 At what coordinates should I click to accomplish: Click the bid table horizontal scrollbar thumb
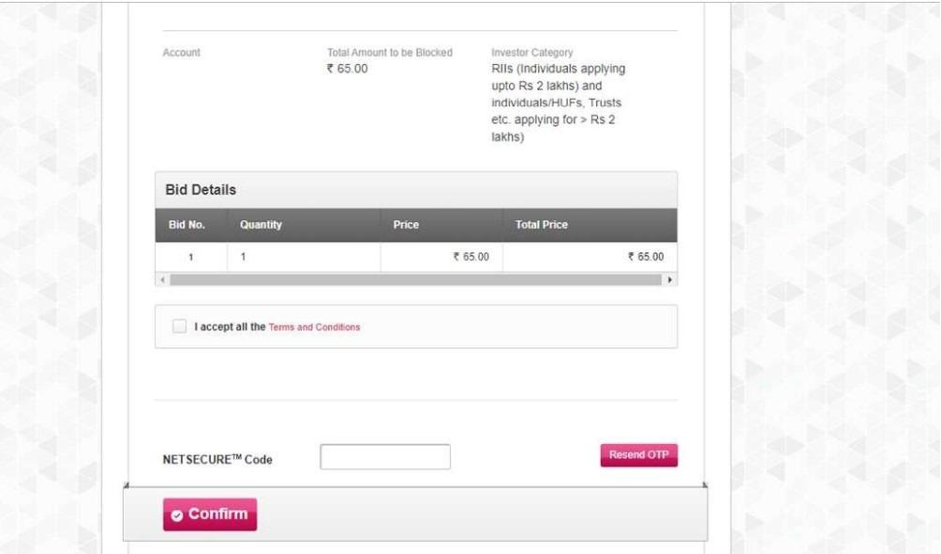pos(415,280)
